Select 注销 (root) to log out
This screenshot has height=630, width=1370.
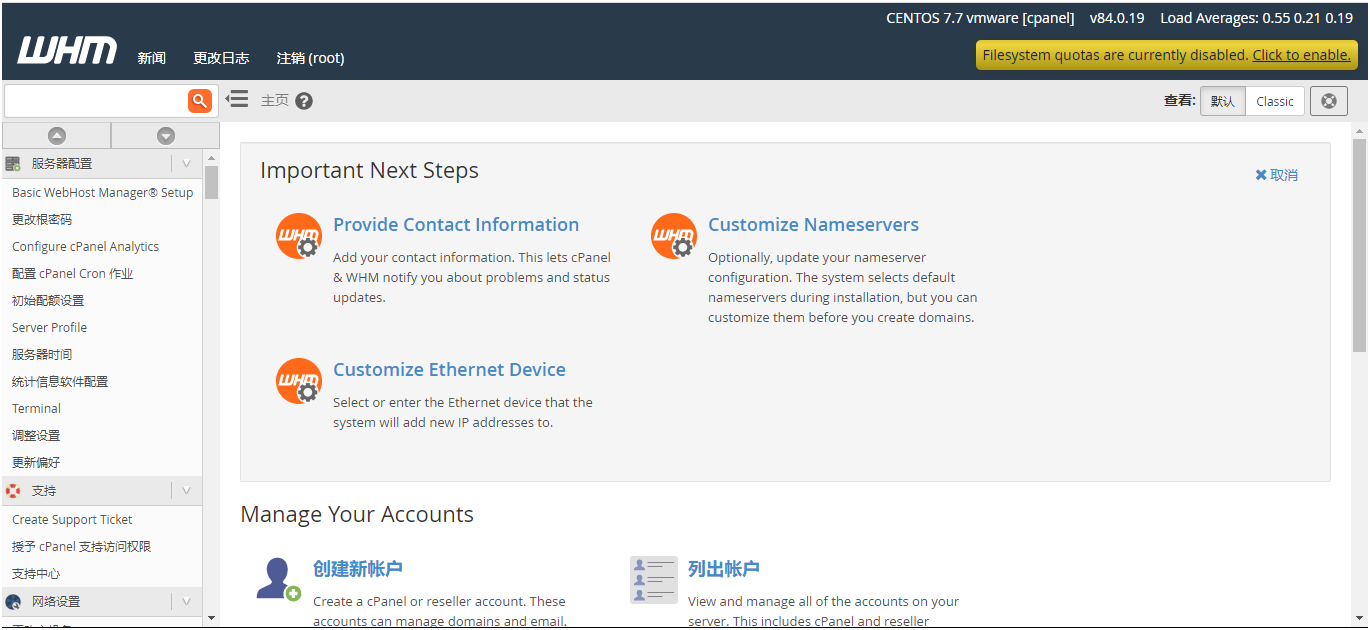(311, 58)
